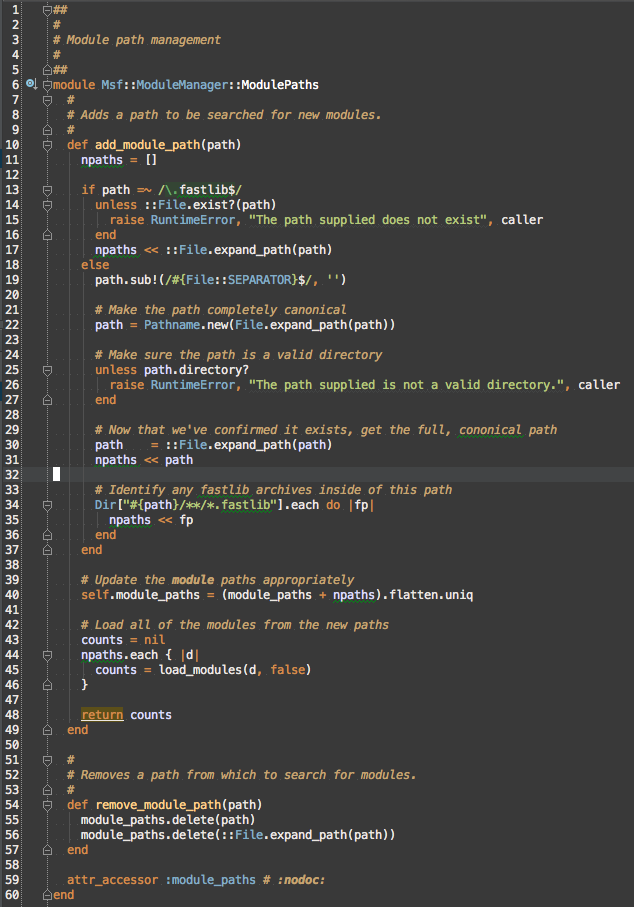
Task: Click the fold end marker on line 36
Action: 47,535
